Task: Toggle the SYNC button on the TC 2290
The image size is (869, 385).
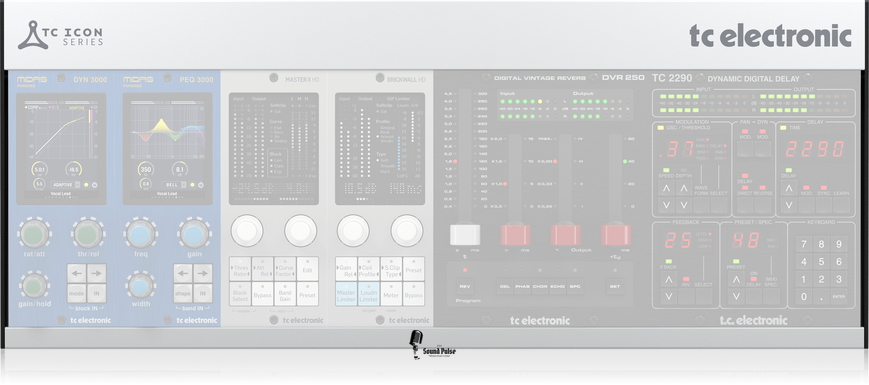Action: pyautogui.click(x=824, y=206)
